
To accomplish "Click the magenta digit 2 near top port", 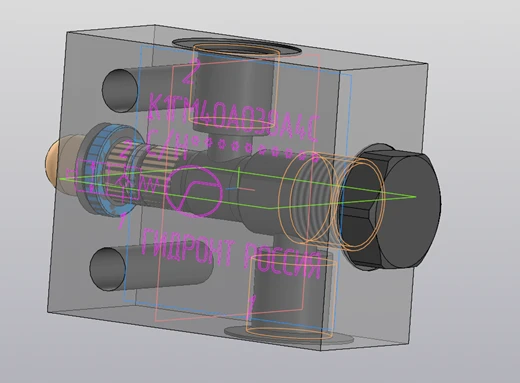I will (190, 71).
